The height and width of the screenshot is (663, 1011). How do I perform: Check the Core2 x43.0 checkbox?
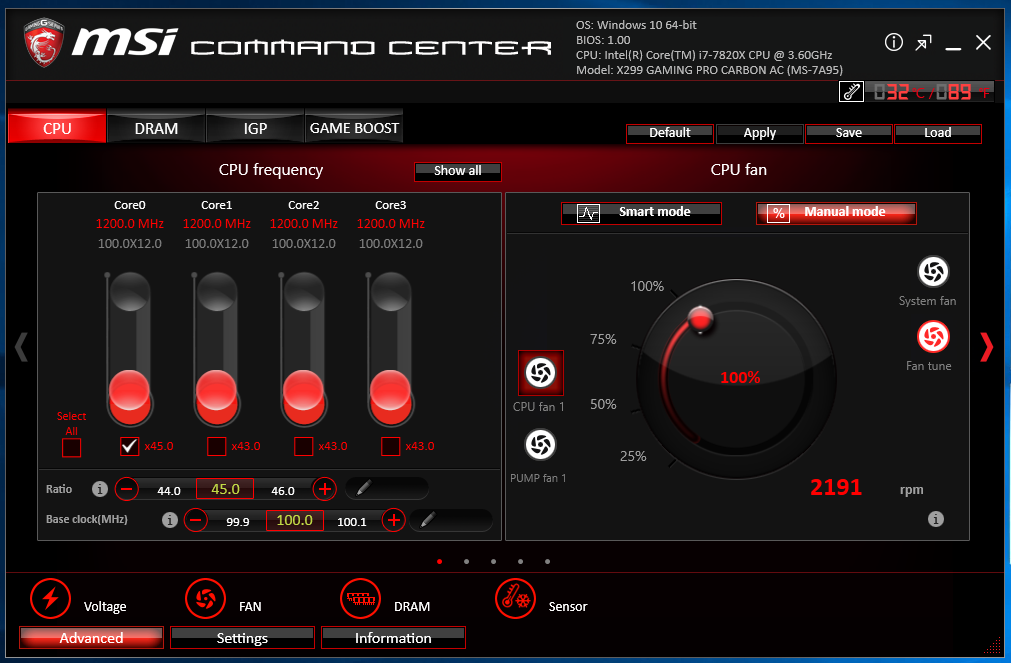(304, 446)
